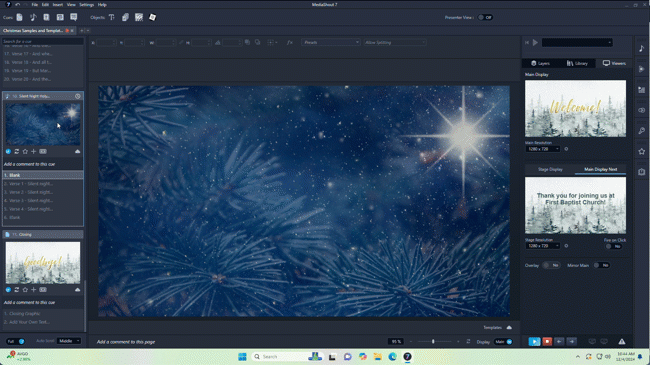Click the plus icon on Closing cue
Screen dimensions: 650x365
pos(34,290)
